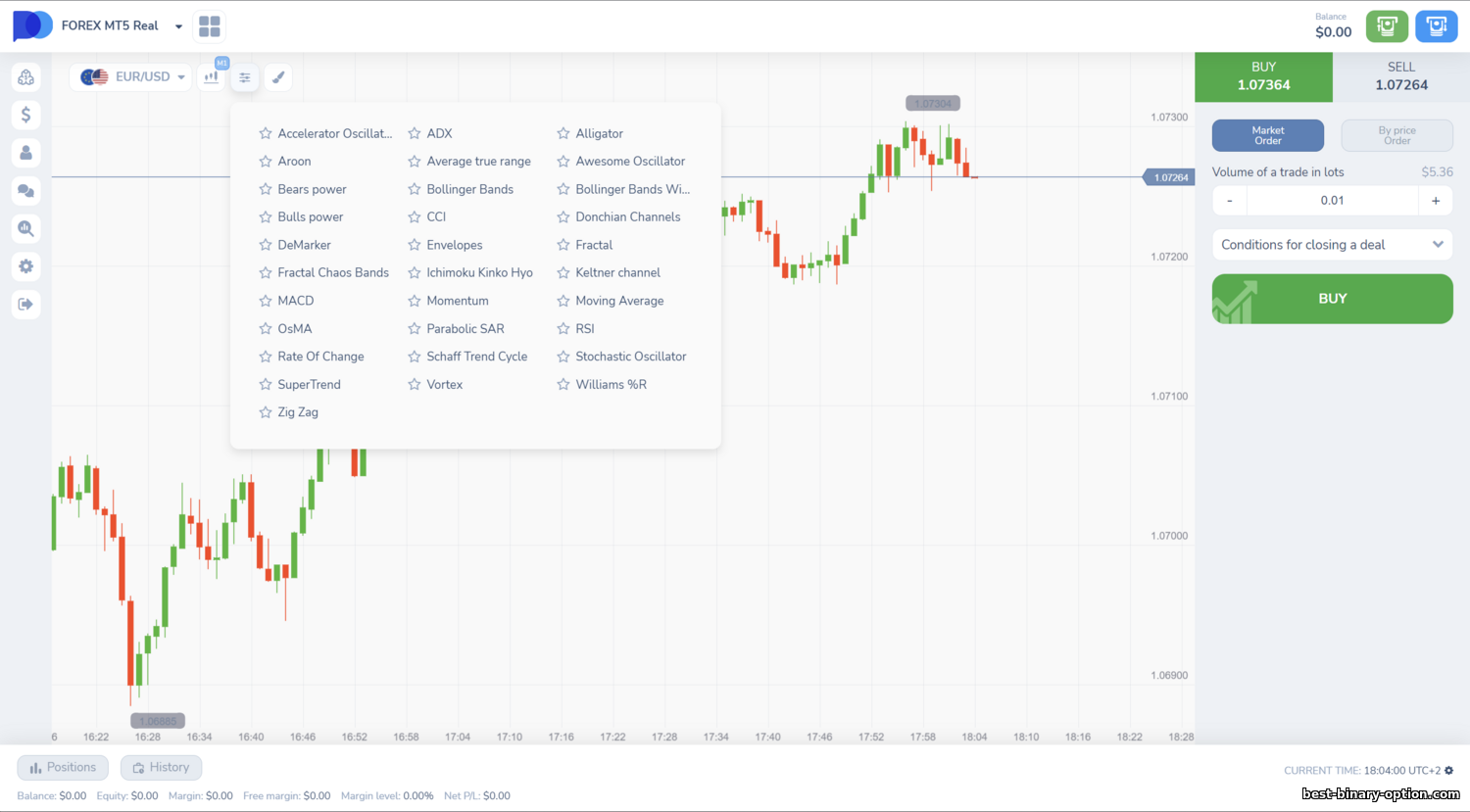Open the History panel

tap(161, 768)
